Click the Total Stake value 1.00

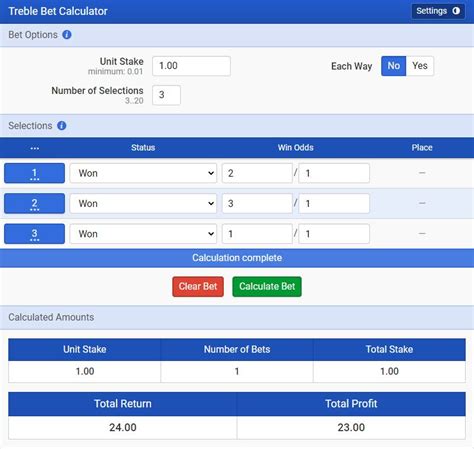(389, 371)
